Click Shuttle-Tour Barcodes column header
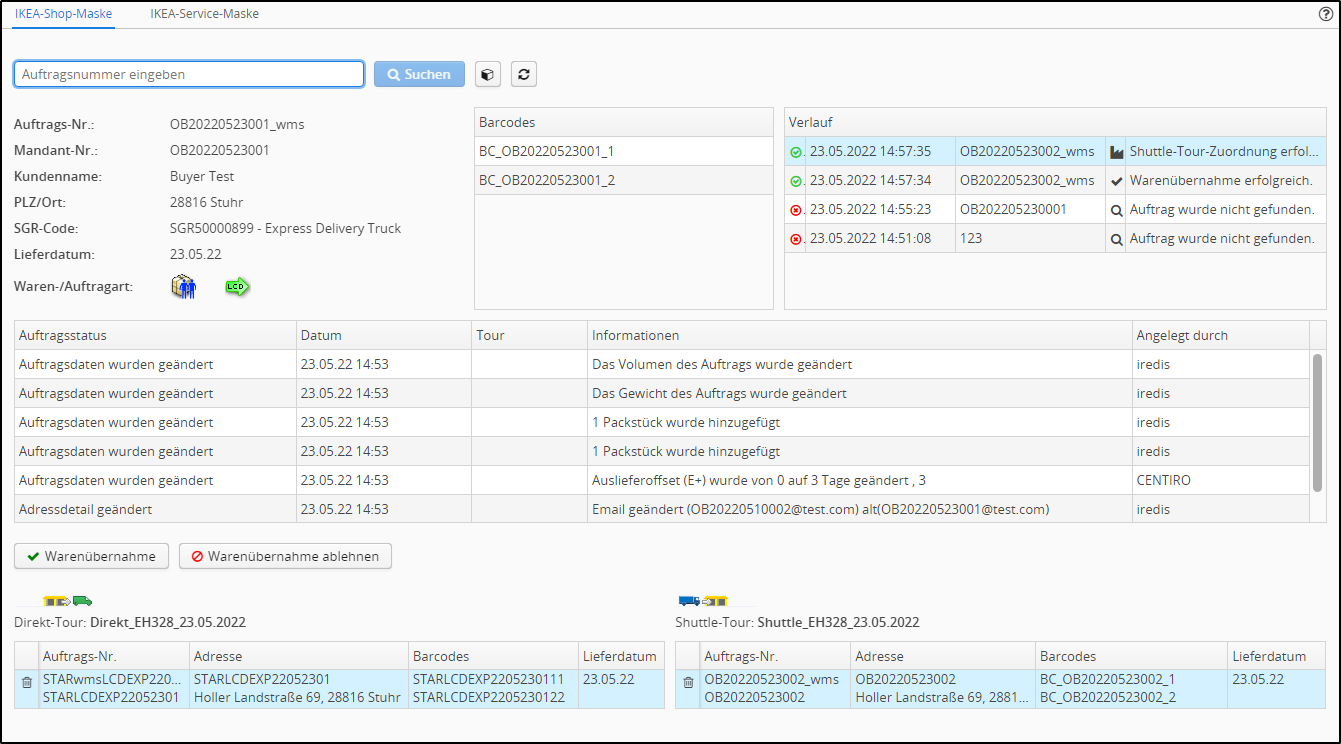Screen dimensions: 1341x744 pyautogui.click(x=1131, y=656)
